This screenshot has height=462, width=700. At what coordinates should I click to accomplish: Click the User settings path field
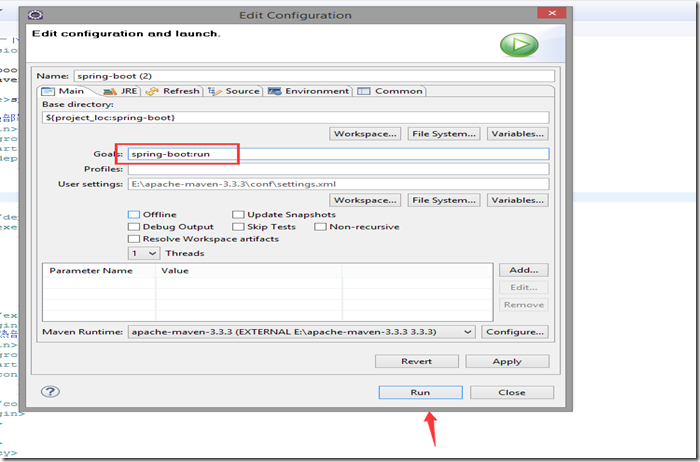coord(338,184)
